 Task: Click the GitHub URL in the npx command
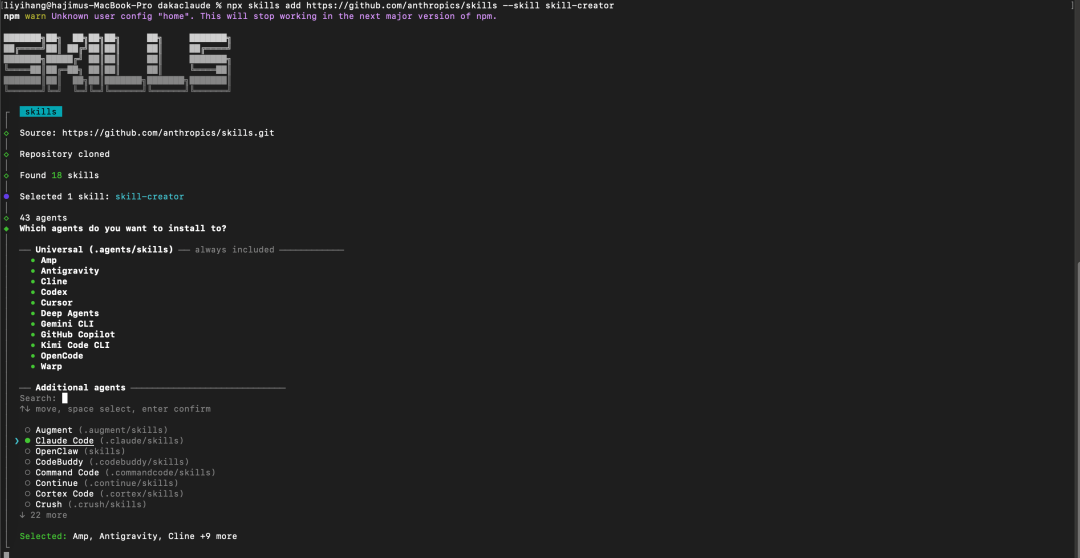[401, 6]
